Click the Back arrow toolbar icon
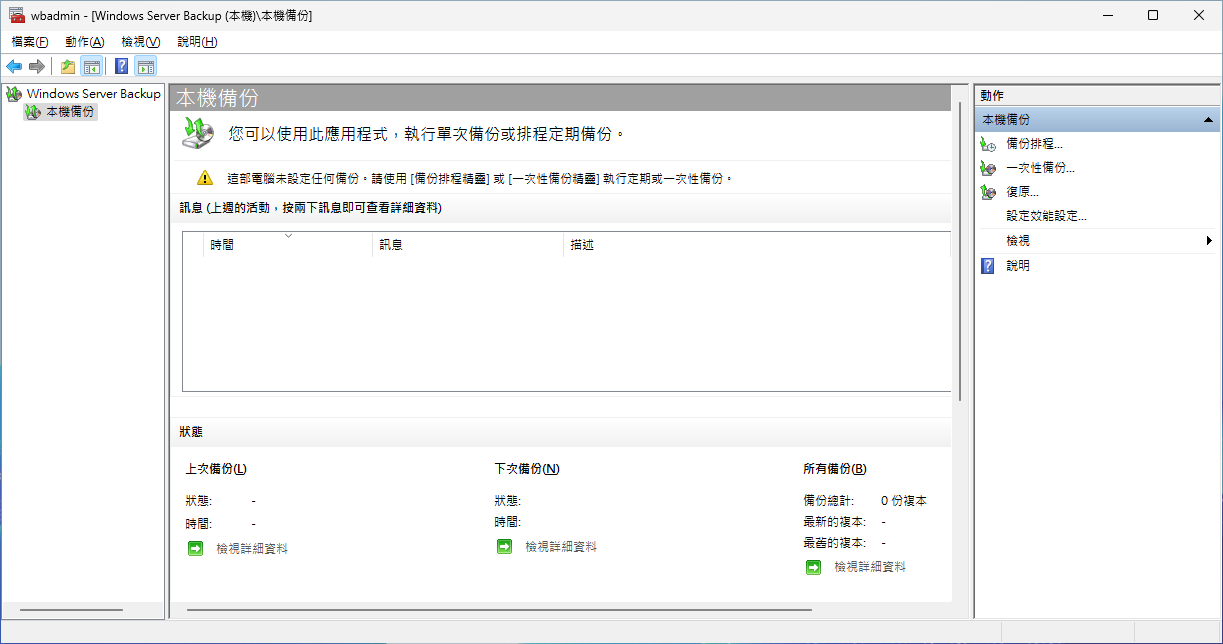 point(14,67)
